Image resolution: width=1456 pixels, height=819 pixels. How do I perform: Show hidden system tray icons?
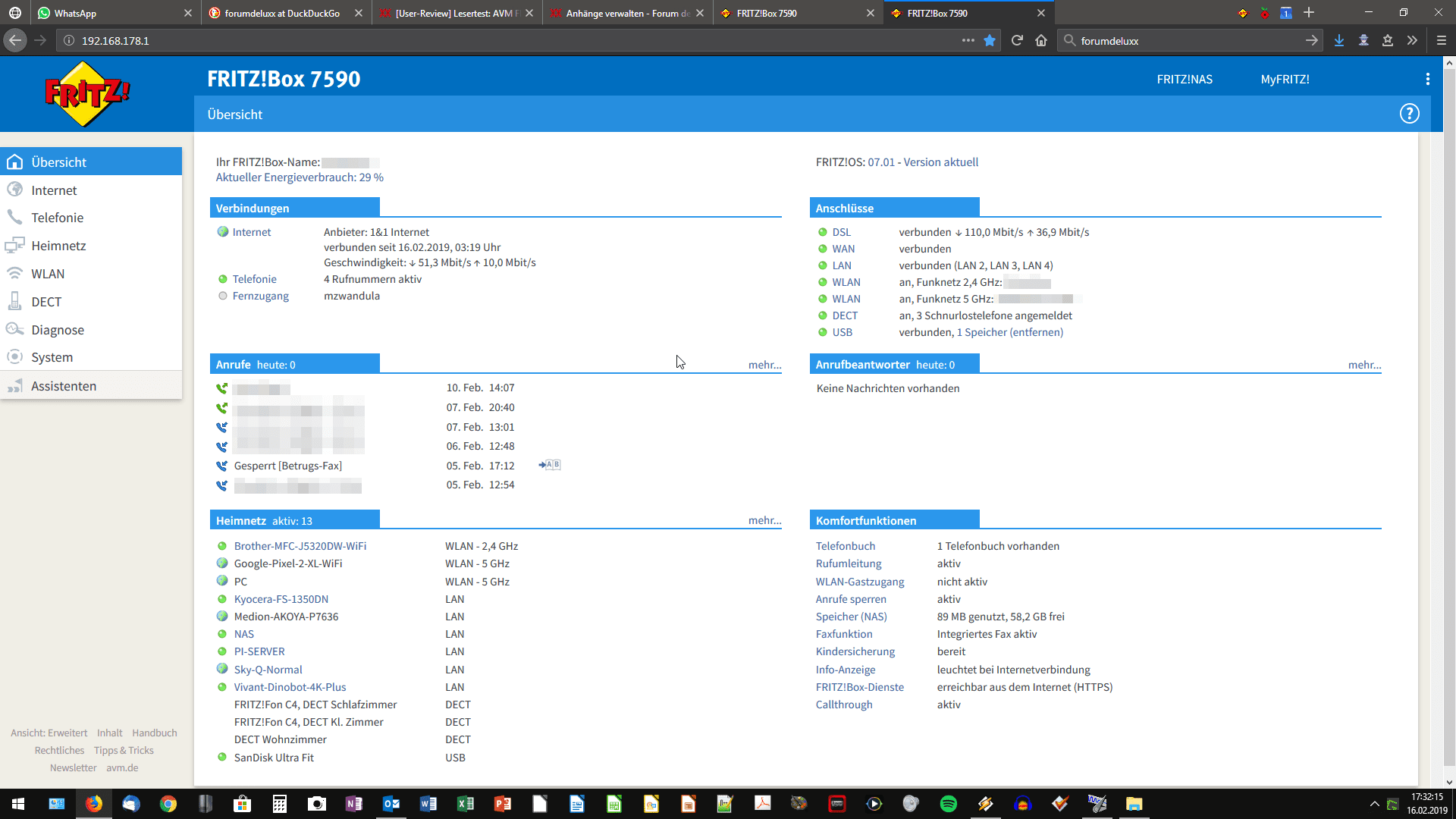click(x=1374, y=804)
